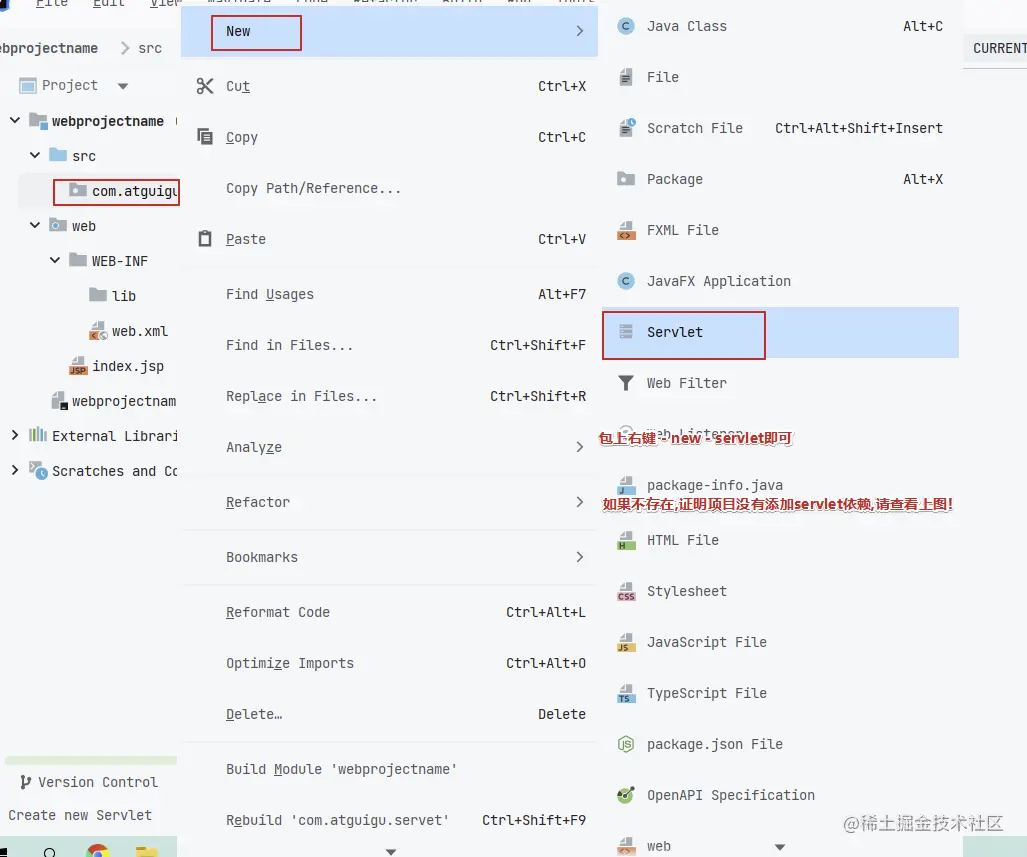This screenshot has height=857, width=1027.
Task: Select web.xml in the tree
Action: point(140,332)
